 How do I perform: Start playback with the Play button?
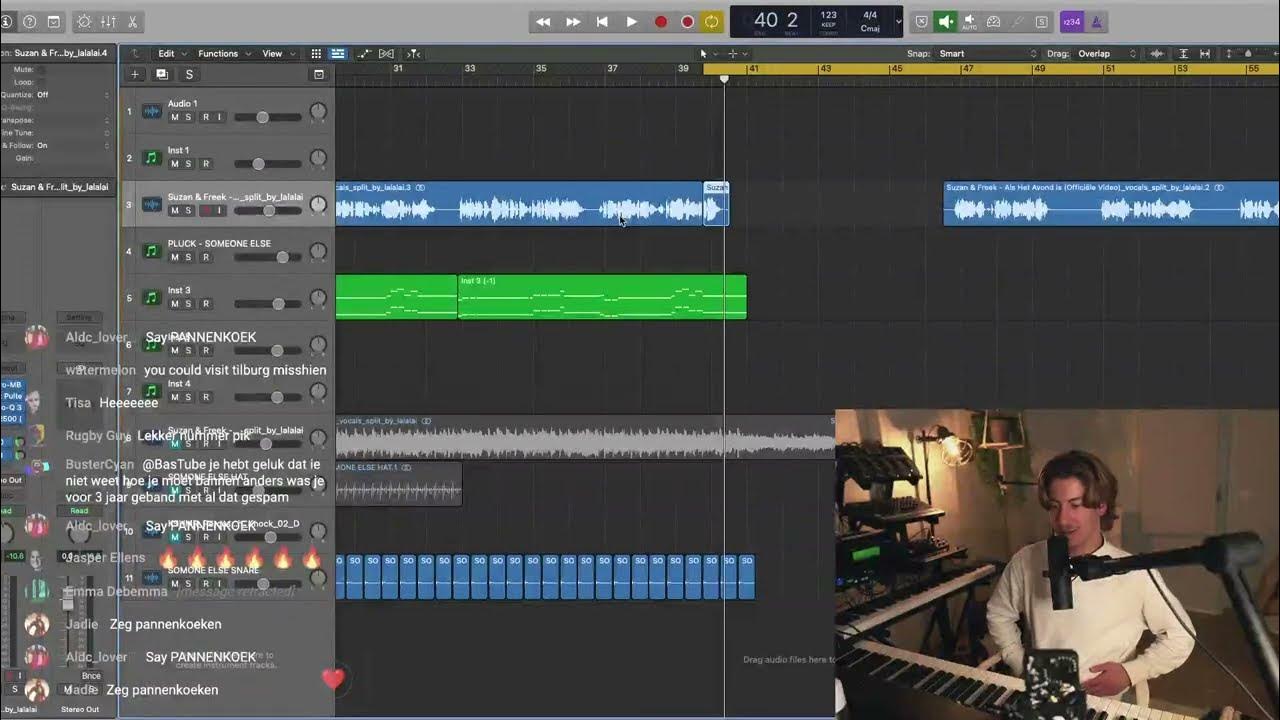[x=631, y=21]
